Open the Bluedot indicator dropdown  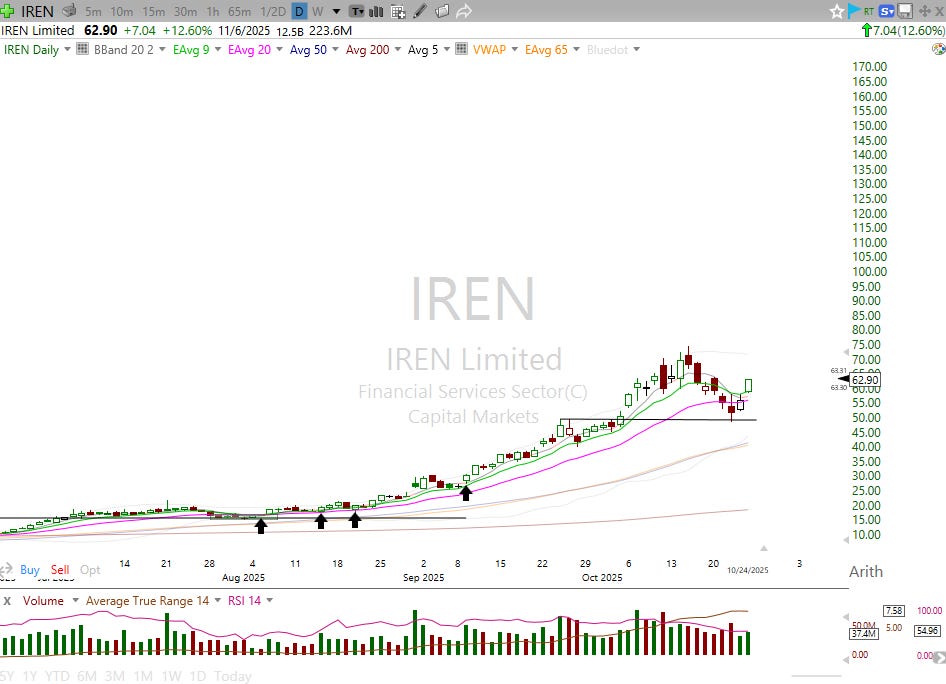point(636,49)
